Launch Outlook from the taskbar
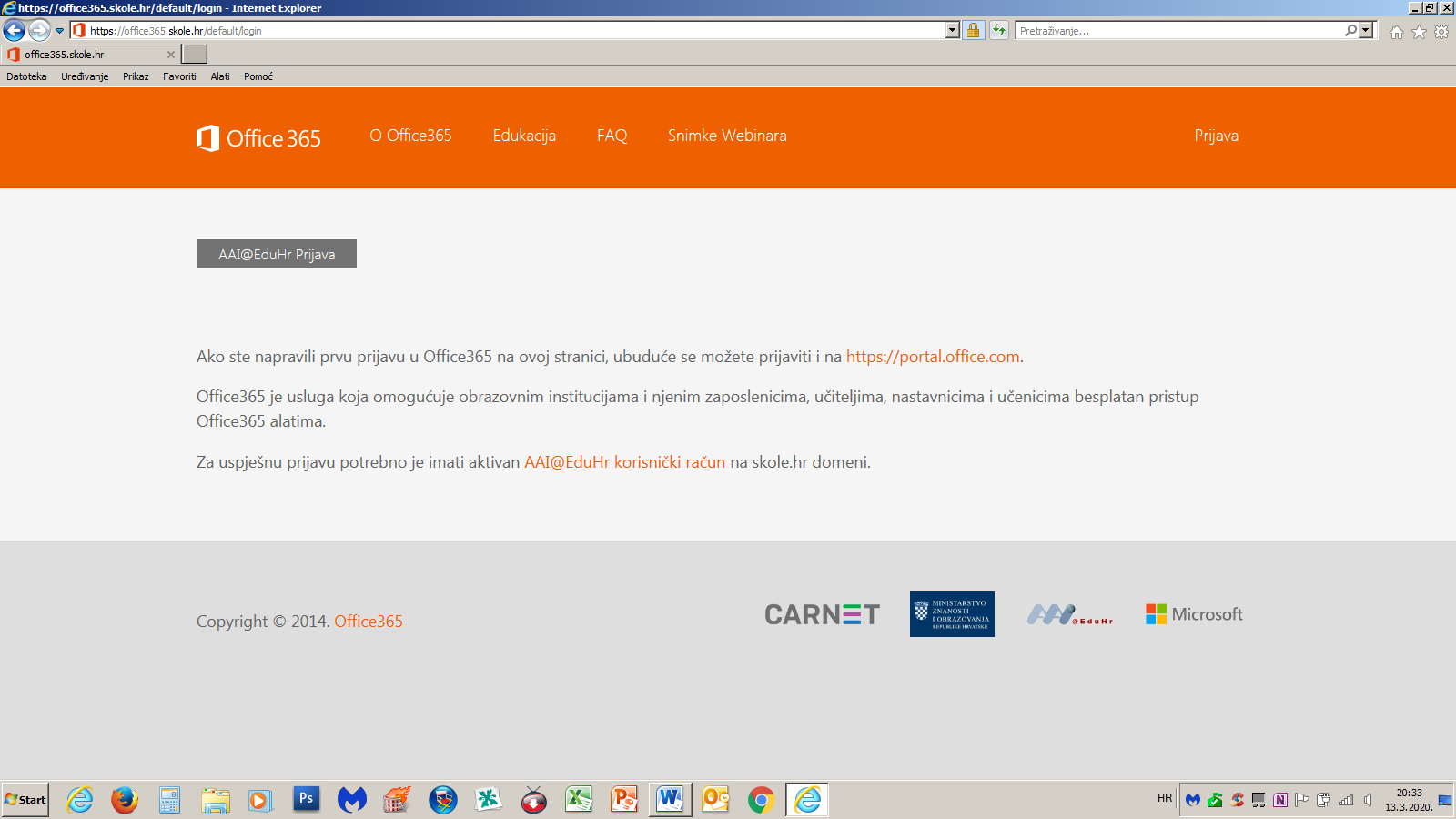The height and width of the screenshot is (819, 1456). coord(716,800)
